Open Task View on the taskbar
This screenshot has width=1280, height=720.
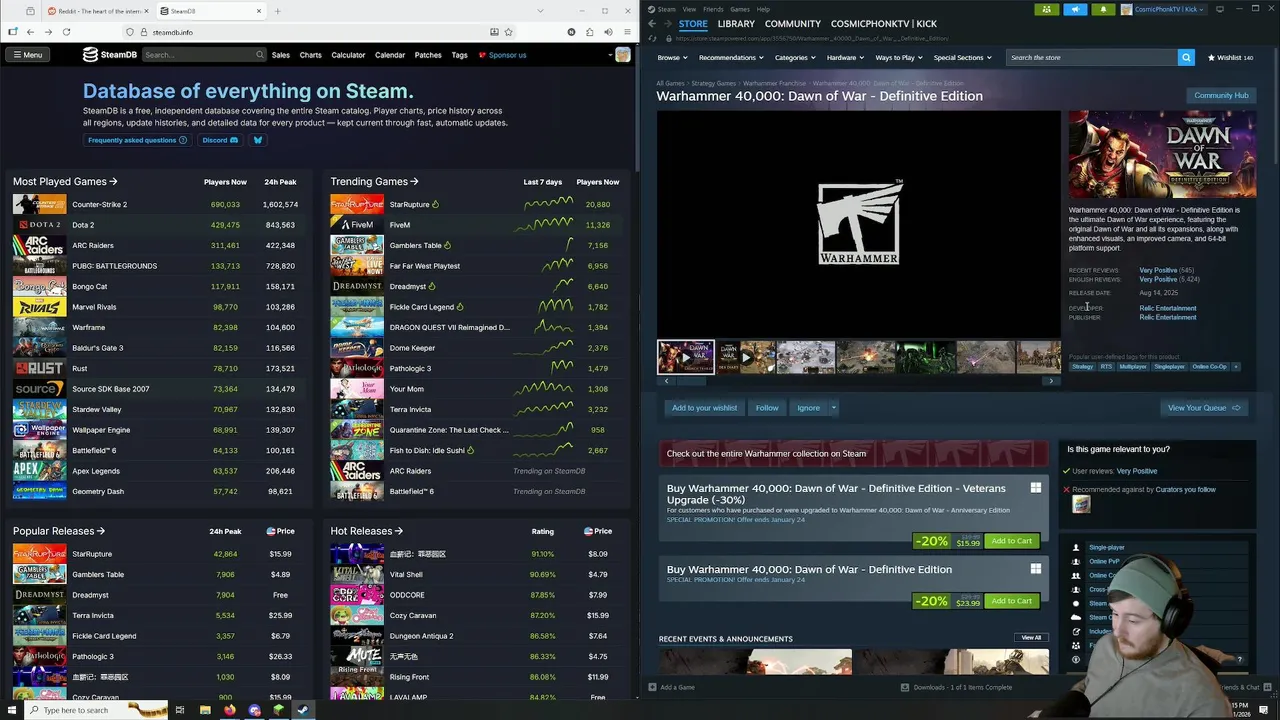180,710
